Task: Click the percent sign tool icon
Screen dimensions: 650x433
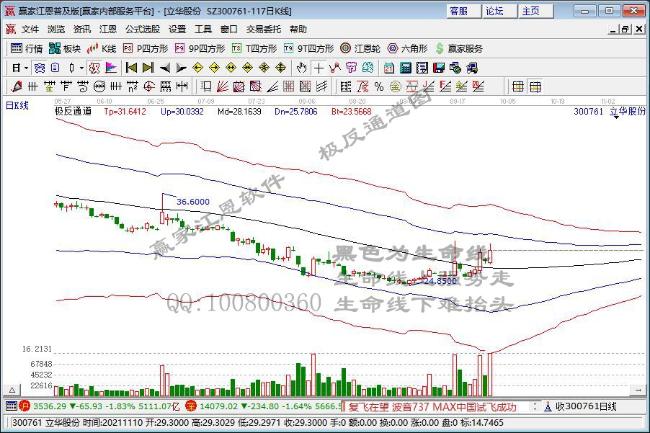Action: pos(379,87)
